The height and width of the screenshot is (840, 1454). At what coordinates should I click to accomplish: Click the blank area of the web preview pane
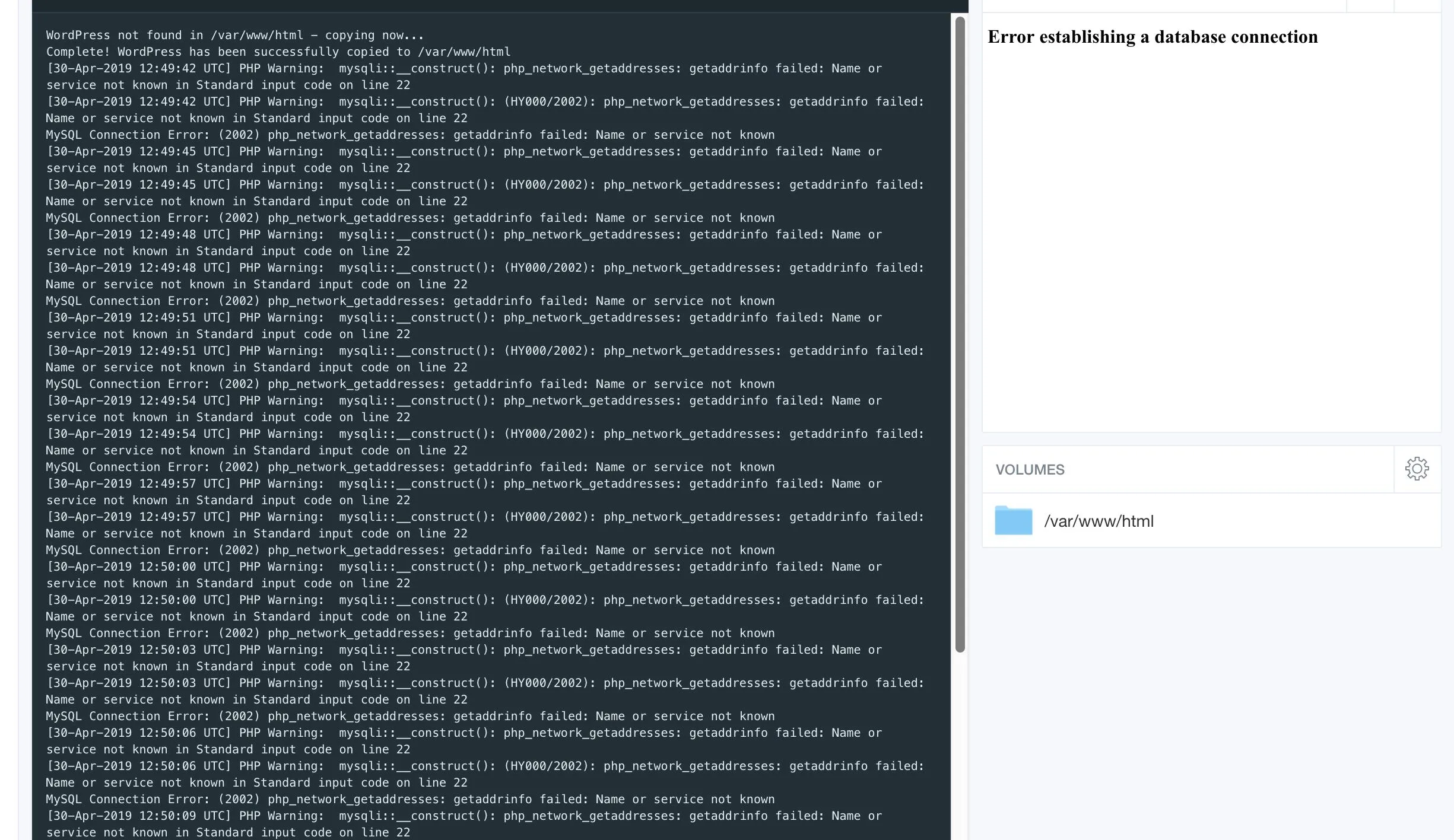tap(1211, 237)
